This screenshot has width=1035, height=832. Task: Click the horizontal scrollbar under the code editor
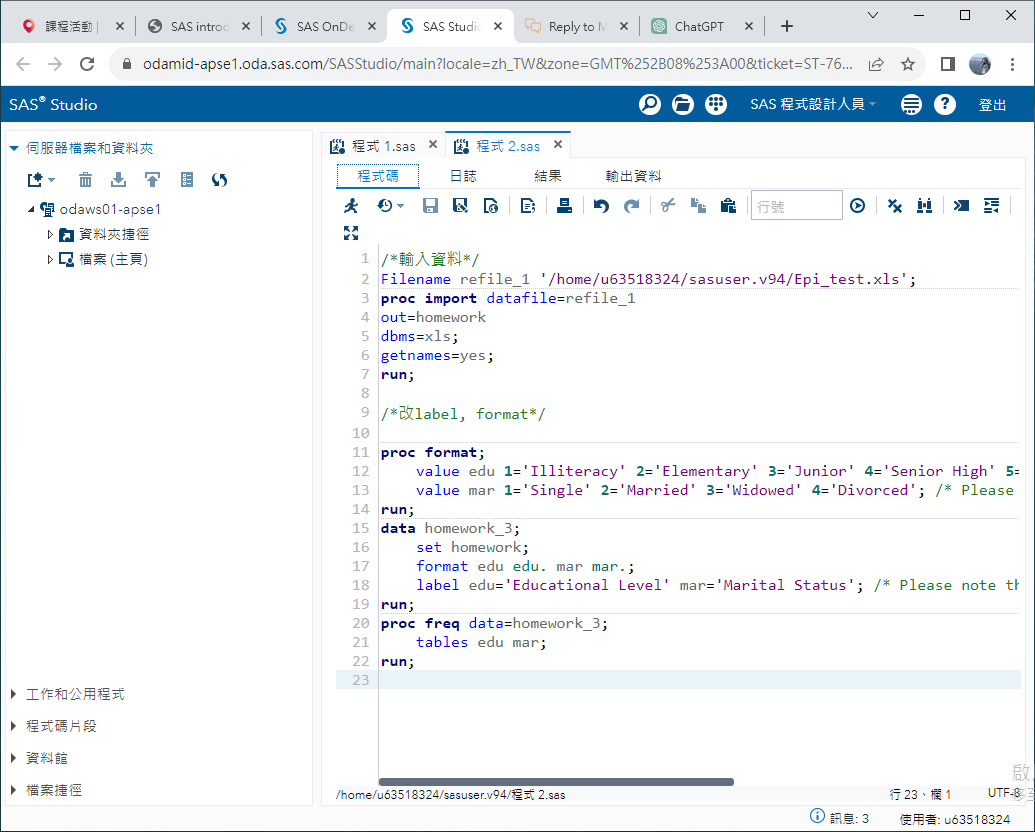click(x=556, y=782)
